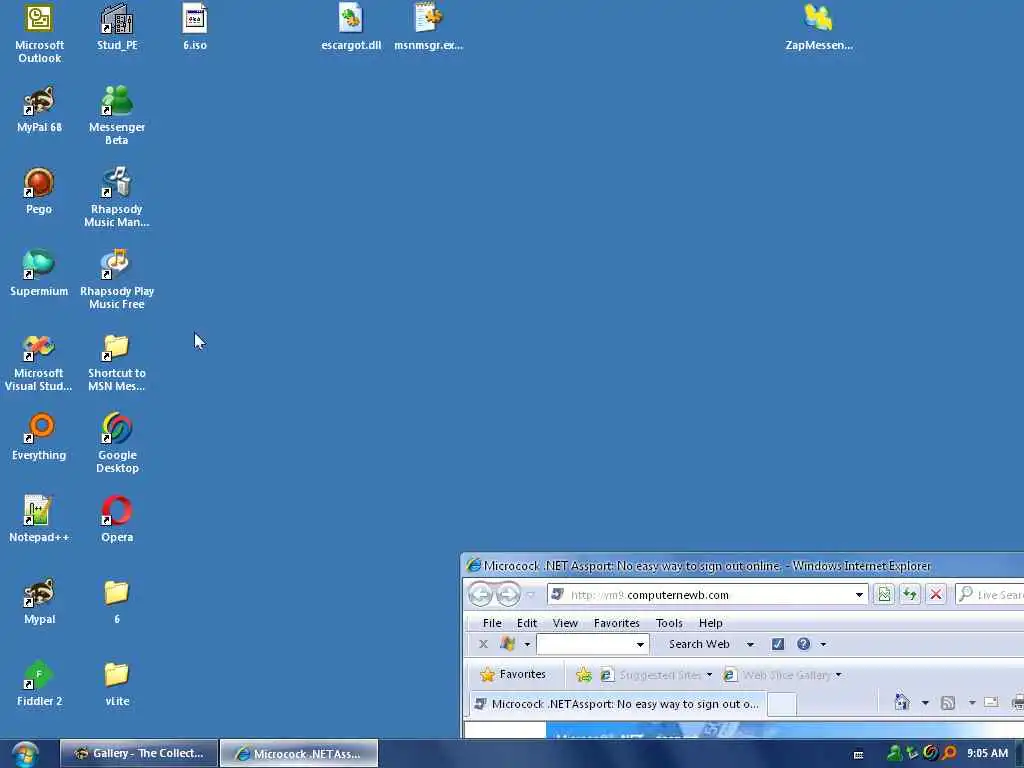Click the blue help question-mark toolbar icon
Screen dimensions: 1024x768
point(803,644)
